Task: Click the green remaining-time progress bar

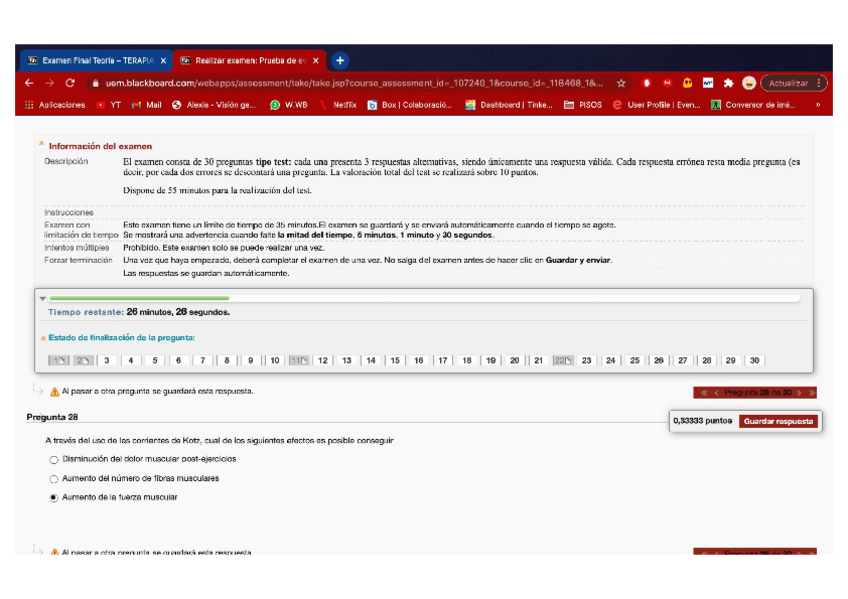Action: [139, 298]
